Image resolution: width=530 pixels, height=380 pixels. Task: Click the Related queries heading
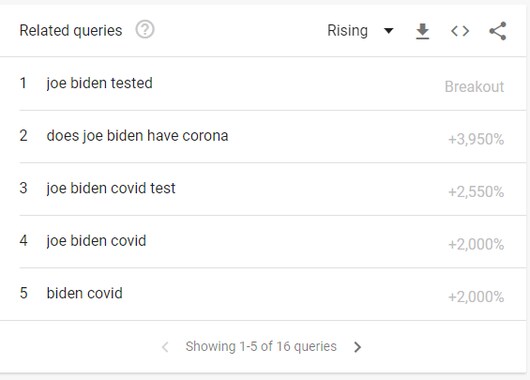[71, 30]
